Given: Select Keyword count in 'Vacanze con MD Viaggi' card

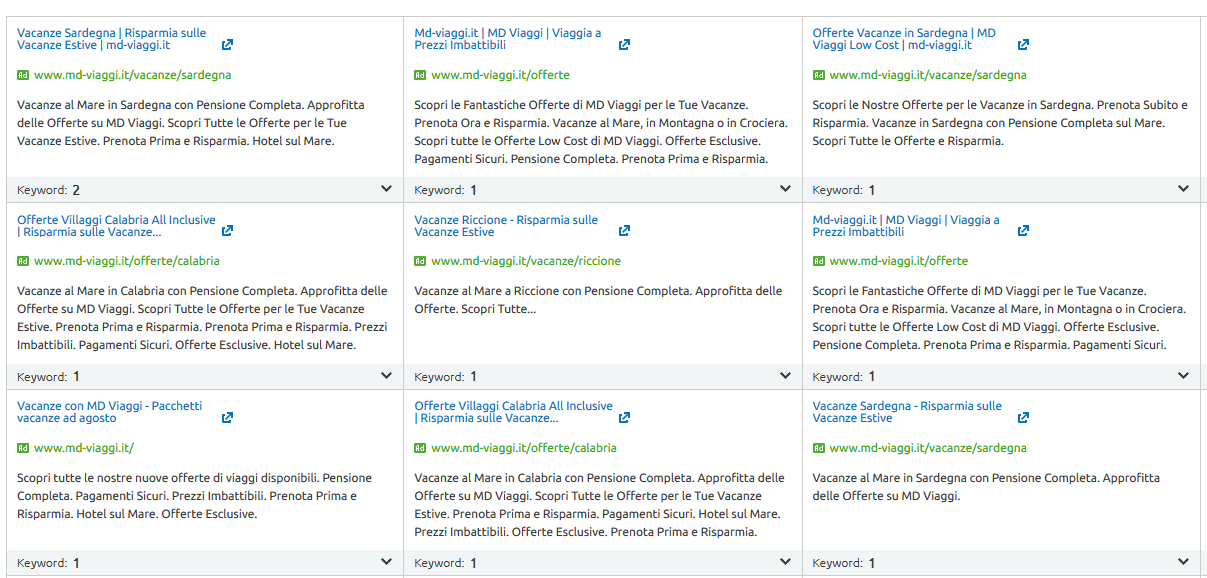Looking at the screenshot, I should point(76,563).
